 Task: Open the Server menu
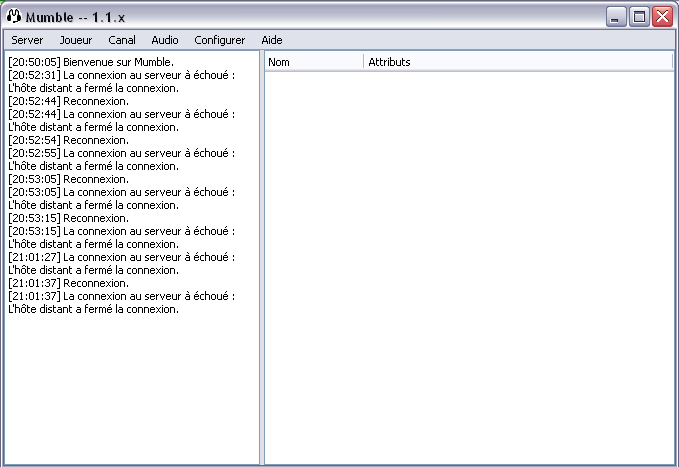click(27, 40)
